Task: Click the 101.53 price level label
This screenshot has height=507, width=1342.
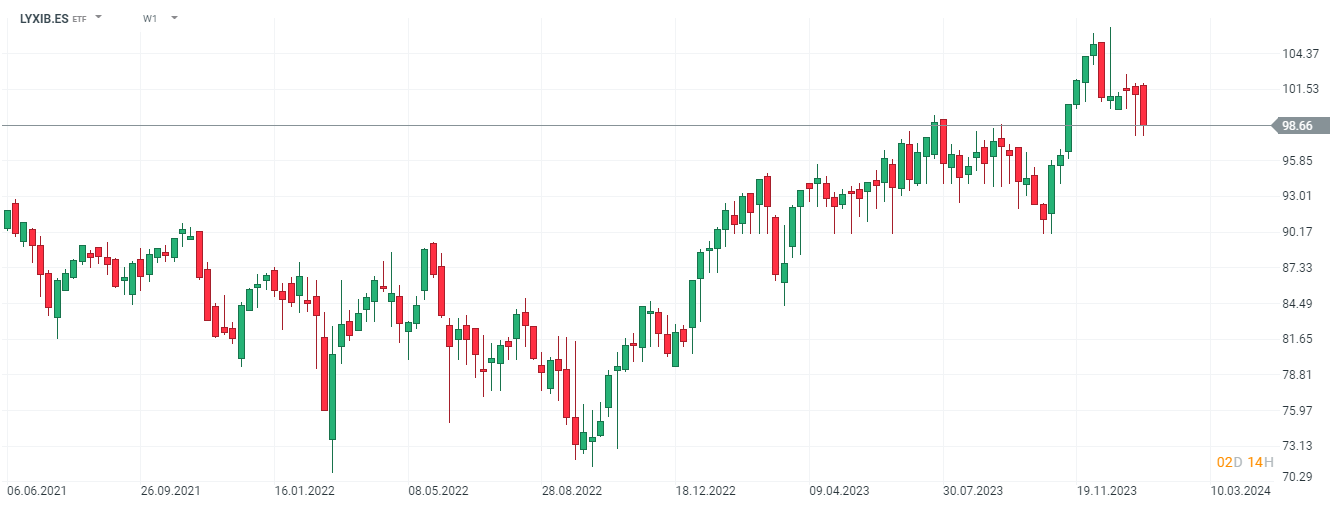Action: pyautogui.click(x=1298, y=90)
